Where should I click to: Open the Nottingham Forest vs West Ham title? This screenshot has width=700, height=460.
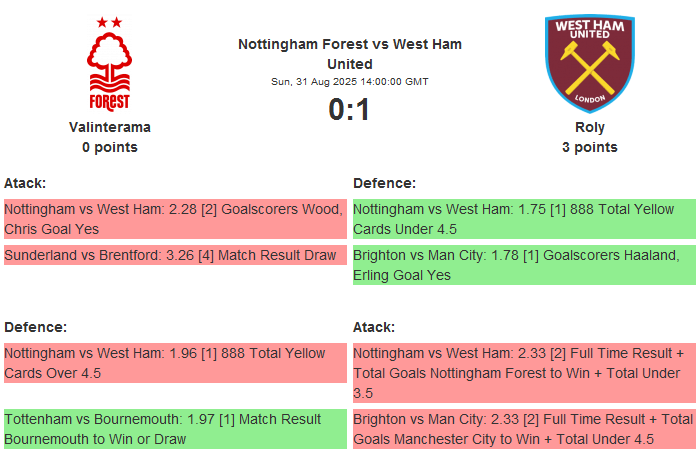coord(350,54)
